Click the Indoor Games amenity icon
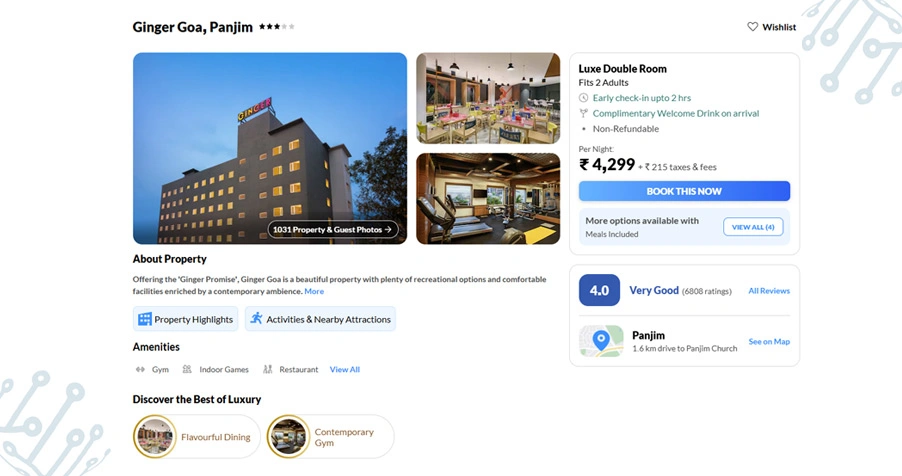The image size is (902, 476). [x=187, y=370]
